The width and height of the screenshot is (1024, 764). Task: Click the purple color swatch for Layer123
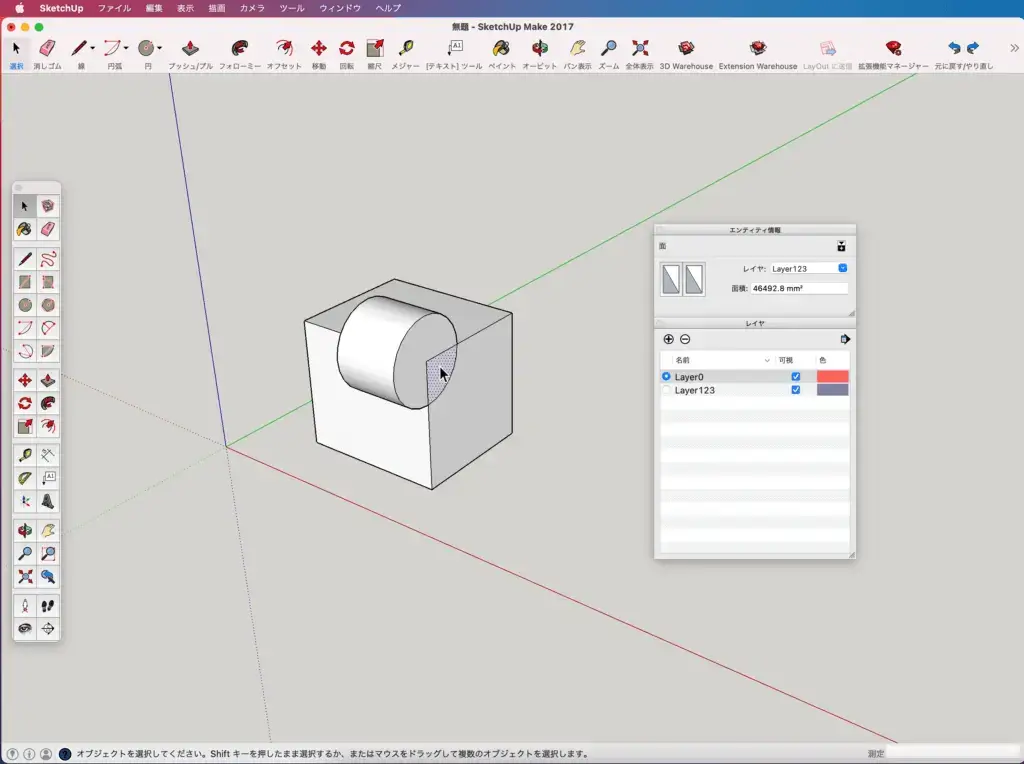pyautogui.click(x=833, y=390)
